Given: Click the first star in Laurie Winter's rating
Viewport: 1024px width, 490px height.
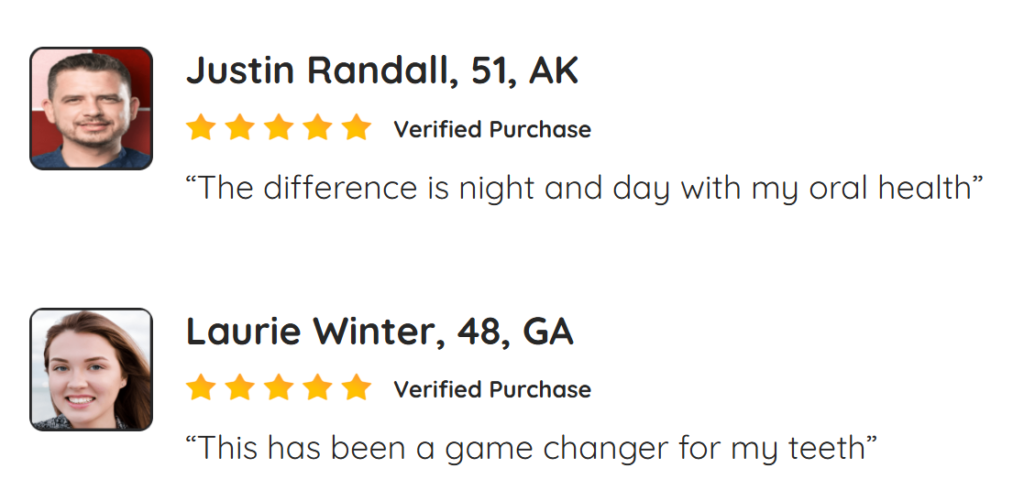Looking at the screenshot, I should [x=200, y=389].
